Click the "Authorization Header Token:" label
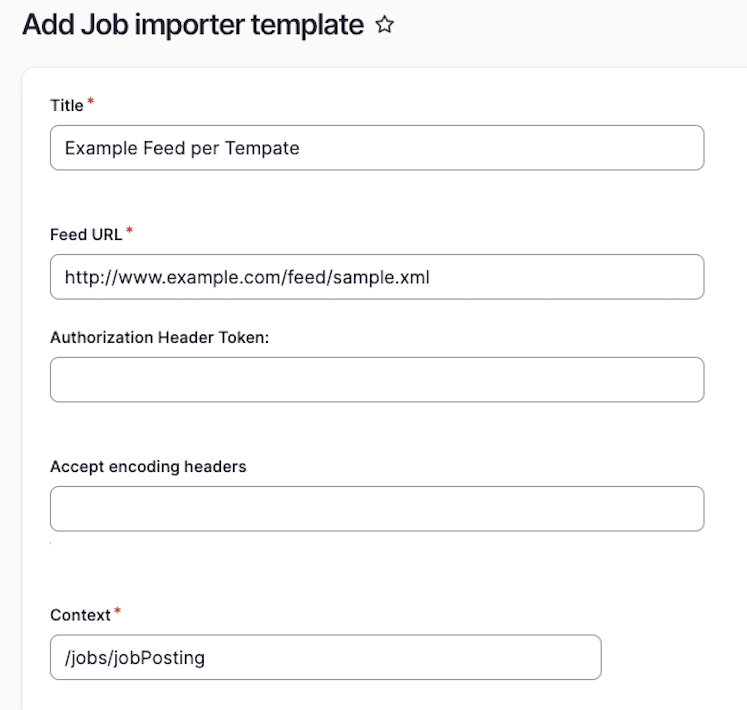The height and width of the screenshot is (710, 747). click(160, 338)
